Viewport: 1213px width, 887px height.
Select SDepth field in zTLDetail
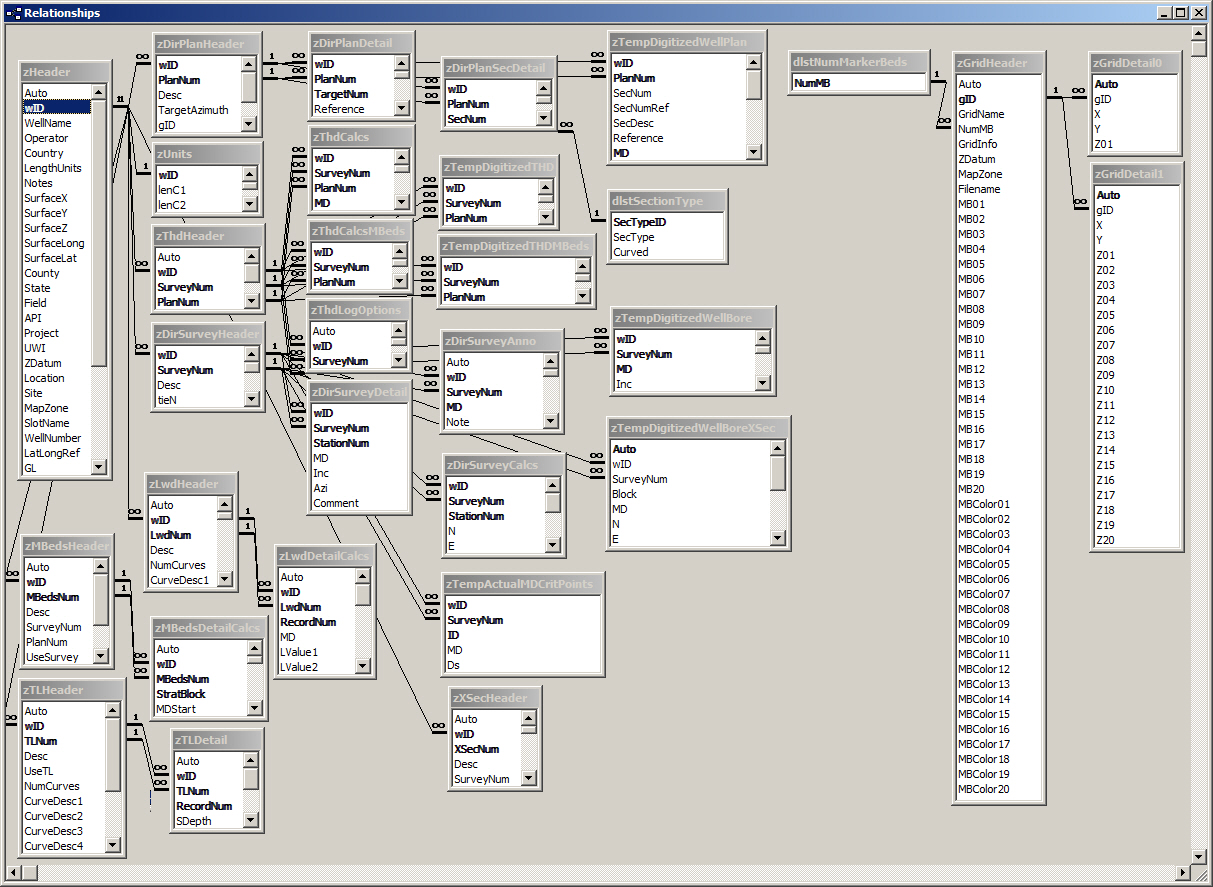[x=209, y=821]
